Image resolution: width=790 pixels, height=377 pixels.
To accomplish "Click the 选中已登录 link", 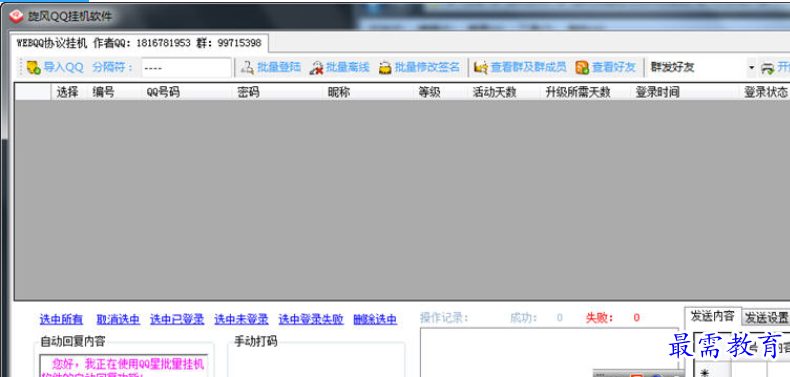I will 177,319.
